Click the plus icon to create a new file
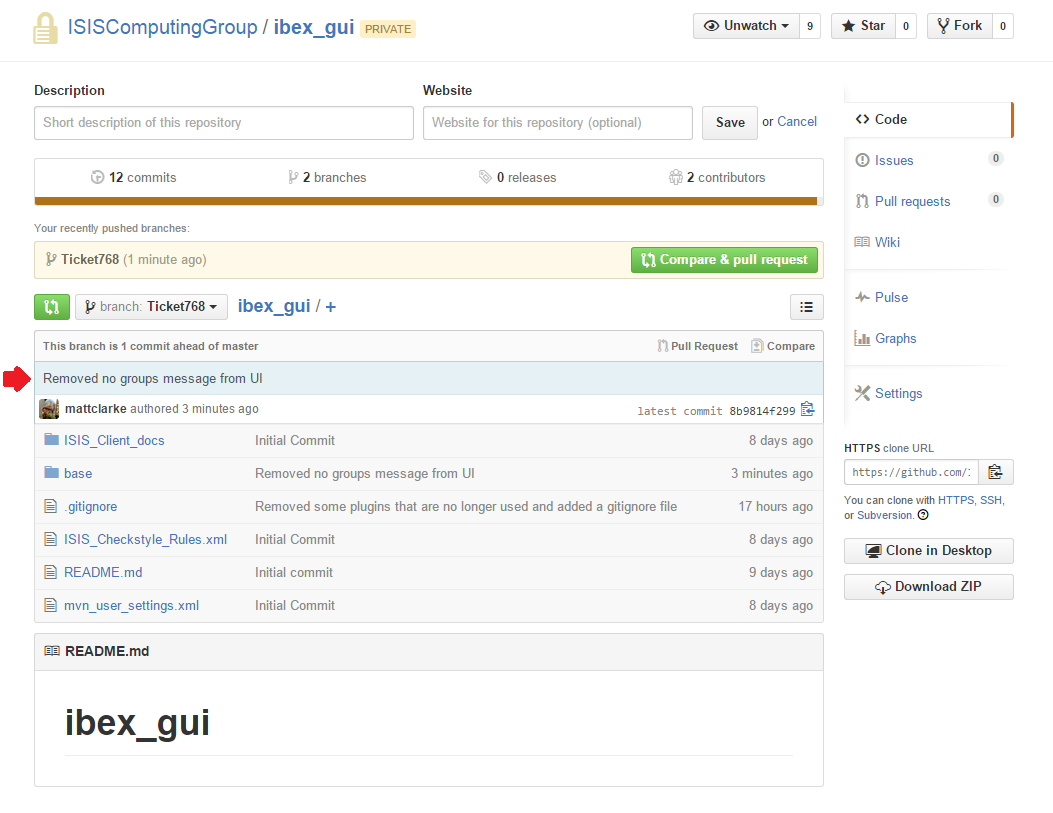Screen dimensions: 1053x813 (x=330, y=307)
